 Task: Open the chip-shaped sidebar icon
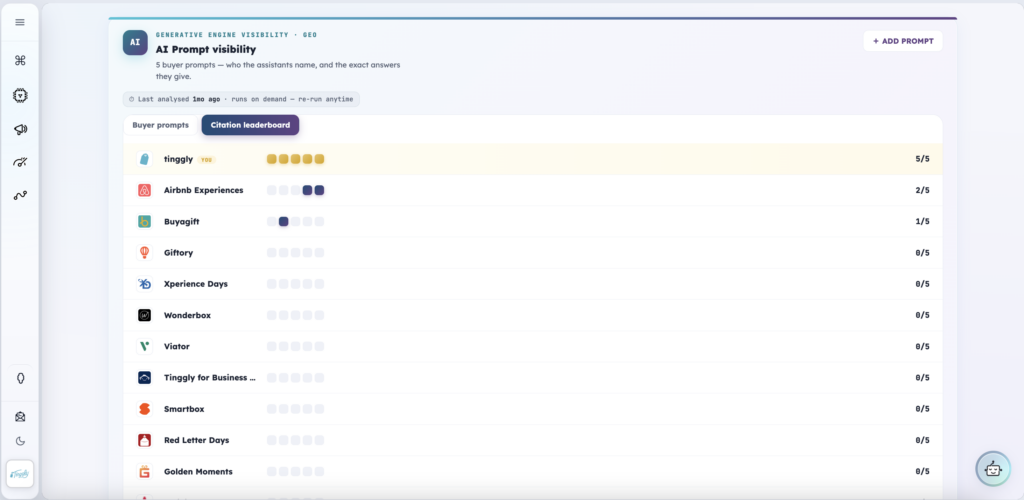(20, 95)
